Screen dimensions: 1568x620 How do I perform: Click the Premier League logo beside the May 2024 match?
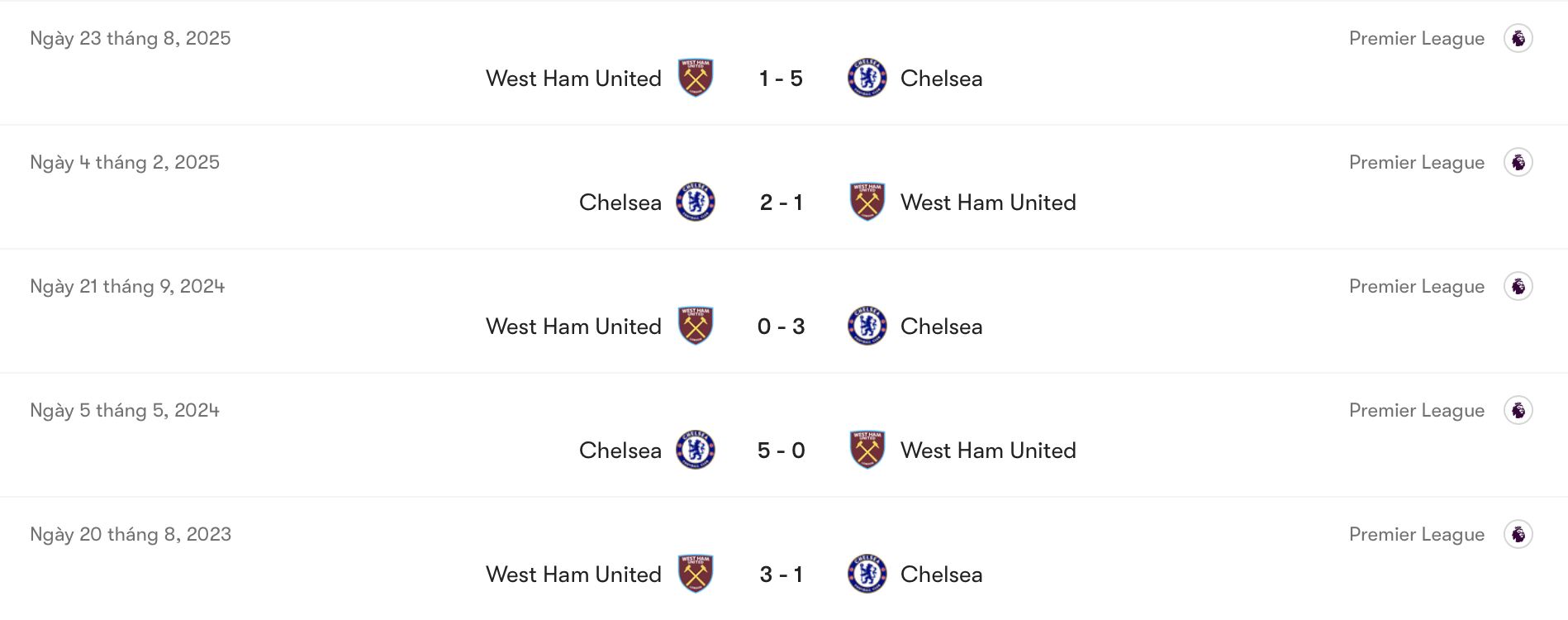(1518, 410)
